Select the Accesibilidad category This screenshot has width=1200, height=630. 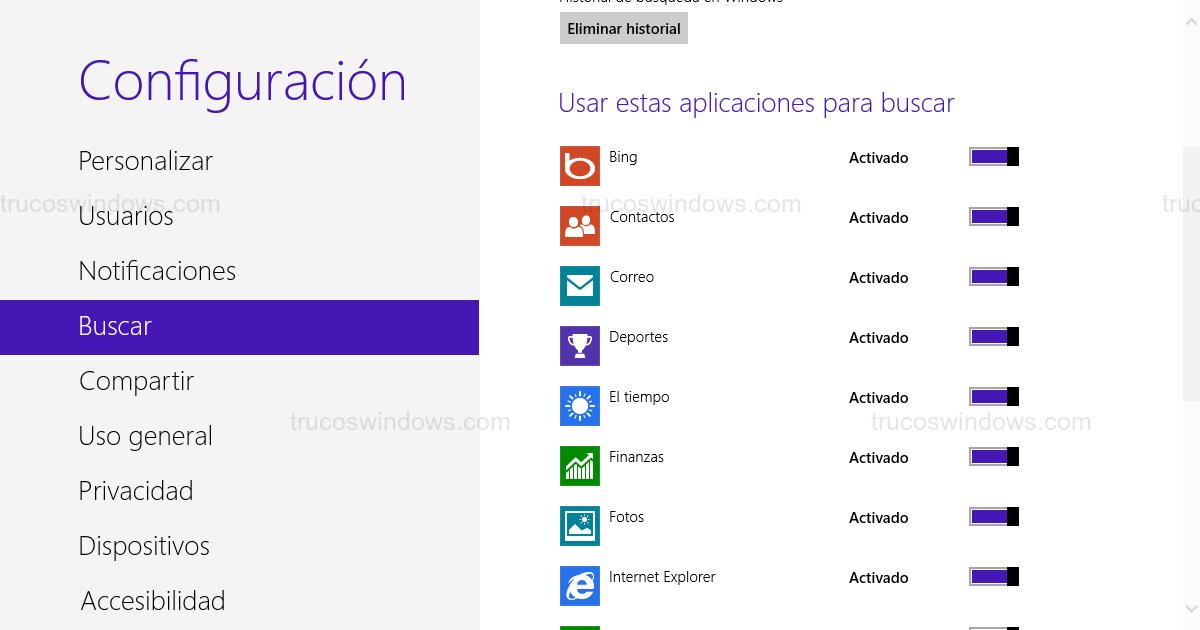pyautogui.click(x=151, y=600)
